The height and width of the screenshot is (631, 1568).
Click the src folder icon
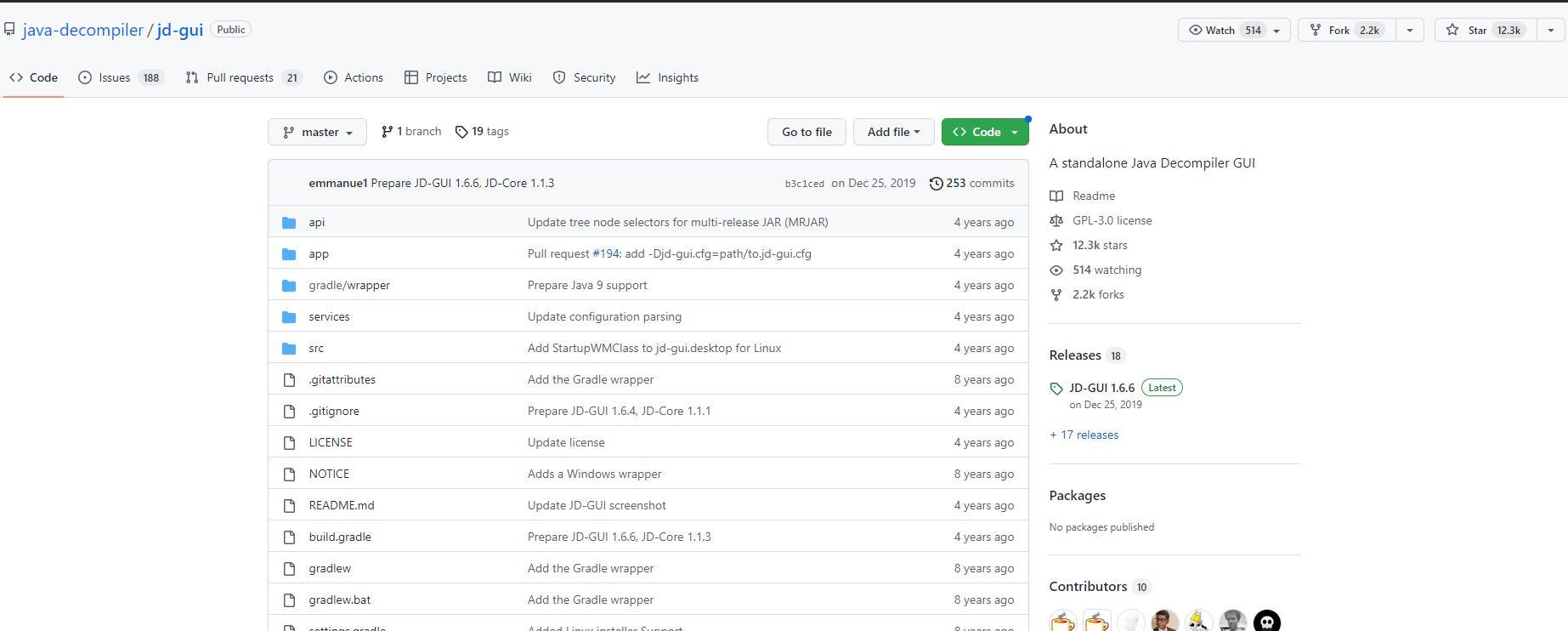[x=289, y=349]
